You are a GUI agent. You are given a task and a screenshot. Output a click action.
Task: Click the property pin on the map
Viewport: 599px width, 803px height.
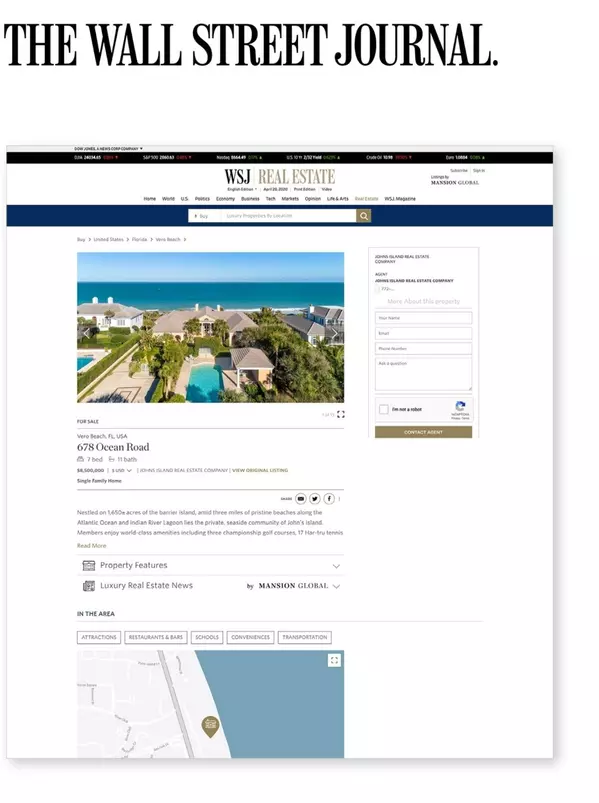coord(210,726)
